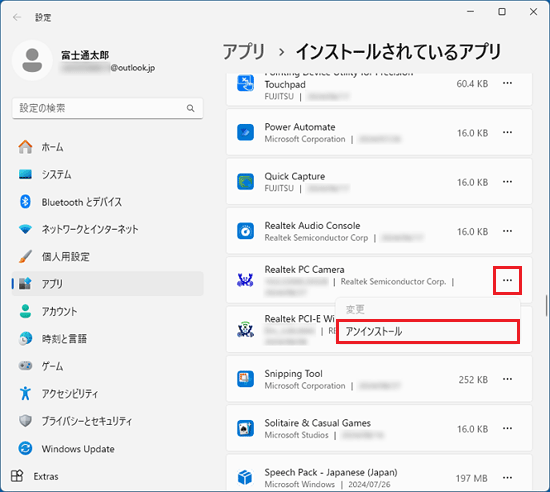Click the 富士通太郎 account name
This screenshot has height=492, width=550.
(85, 55)
